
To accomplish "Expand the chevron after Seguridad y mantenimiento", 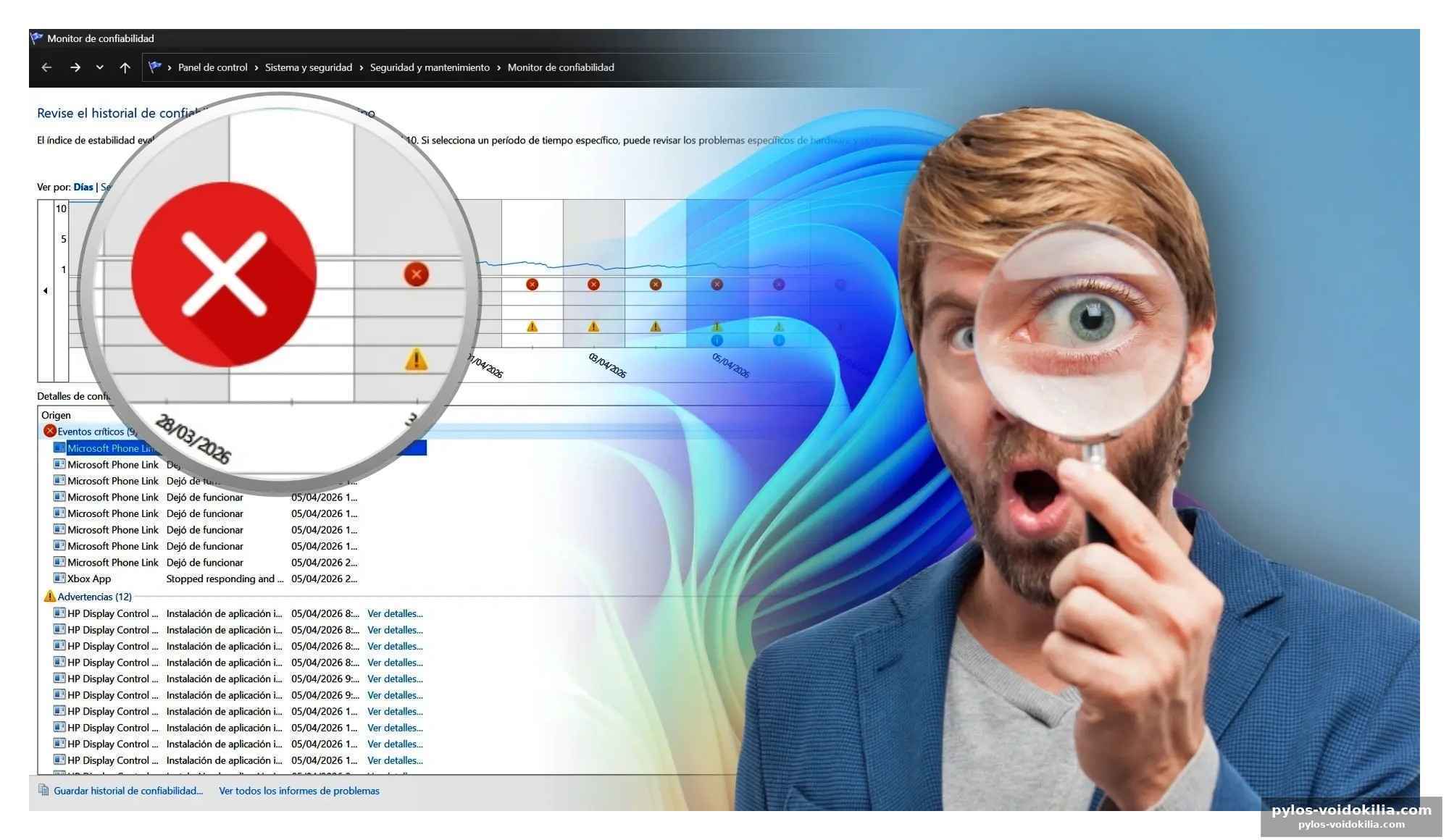I will coord(498,67).
